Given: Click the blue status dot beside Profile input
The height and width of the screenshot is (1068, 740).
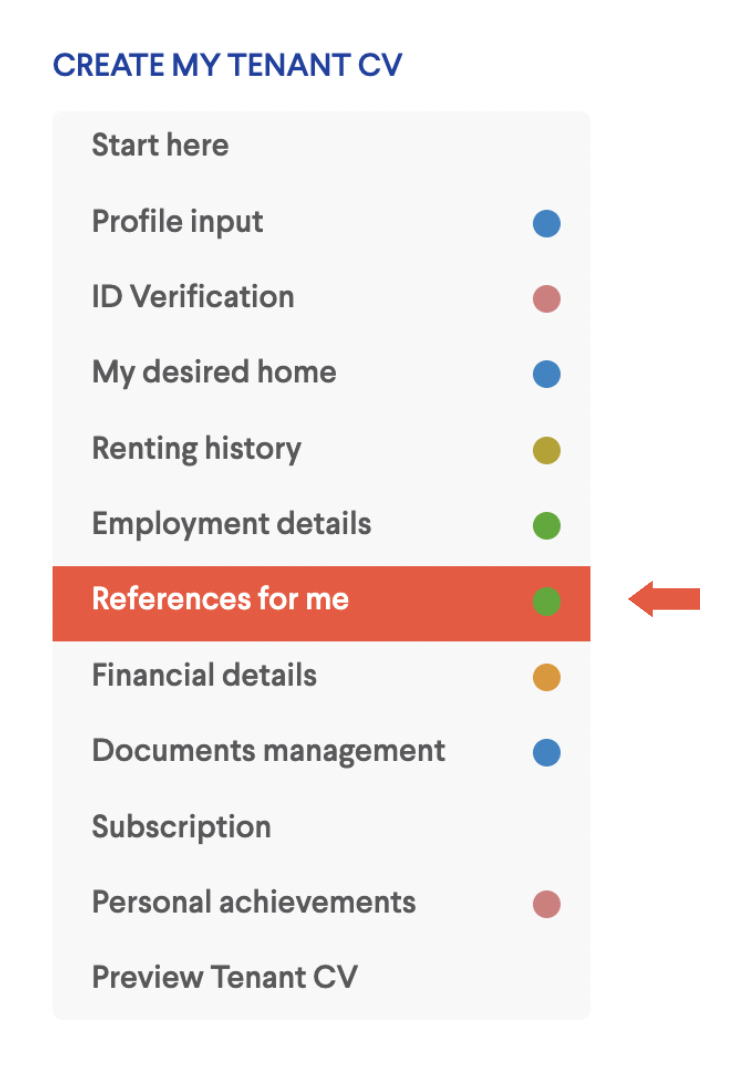Looking at the screenshot, I should point(546,223).
